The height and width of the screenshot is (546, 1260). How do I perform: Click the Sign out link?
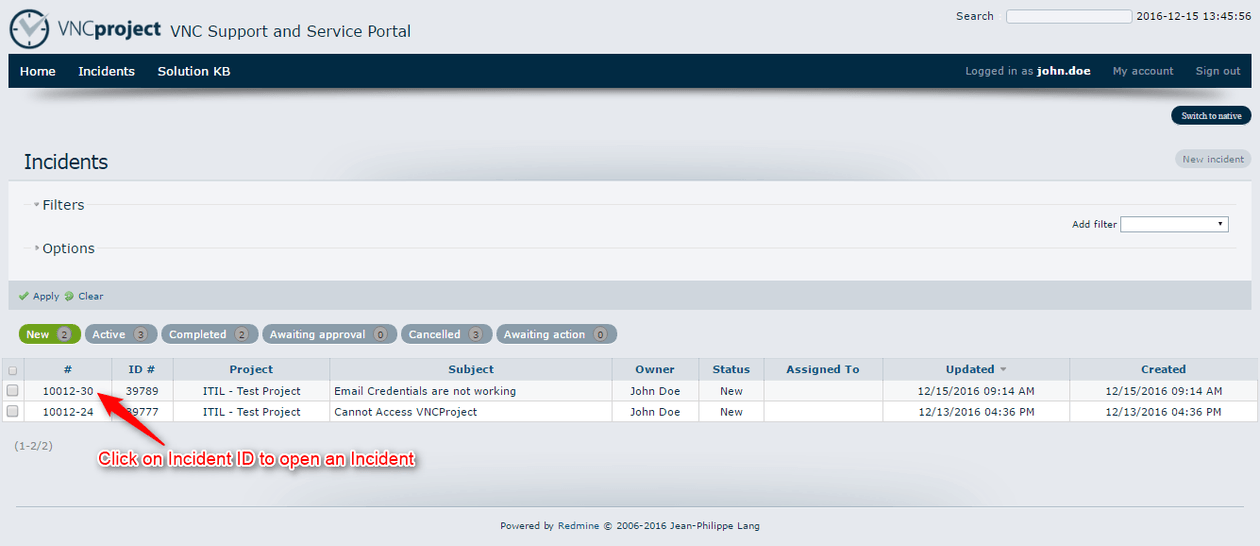[1217, 71]
